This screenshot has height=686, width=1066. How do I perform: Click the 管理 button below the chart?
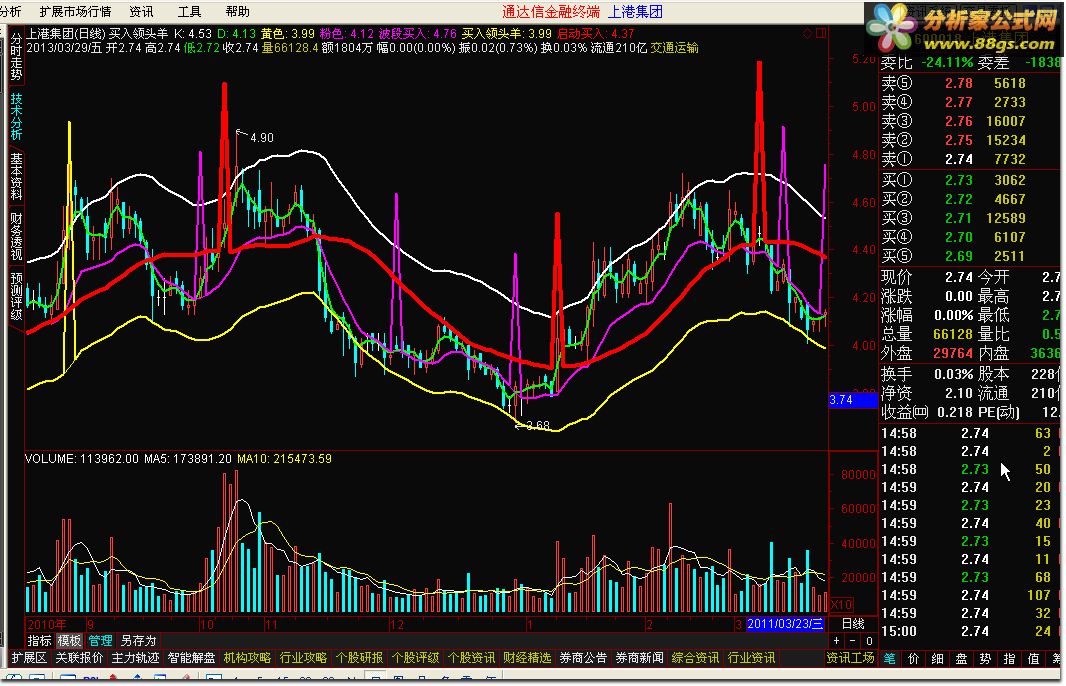100,640
